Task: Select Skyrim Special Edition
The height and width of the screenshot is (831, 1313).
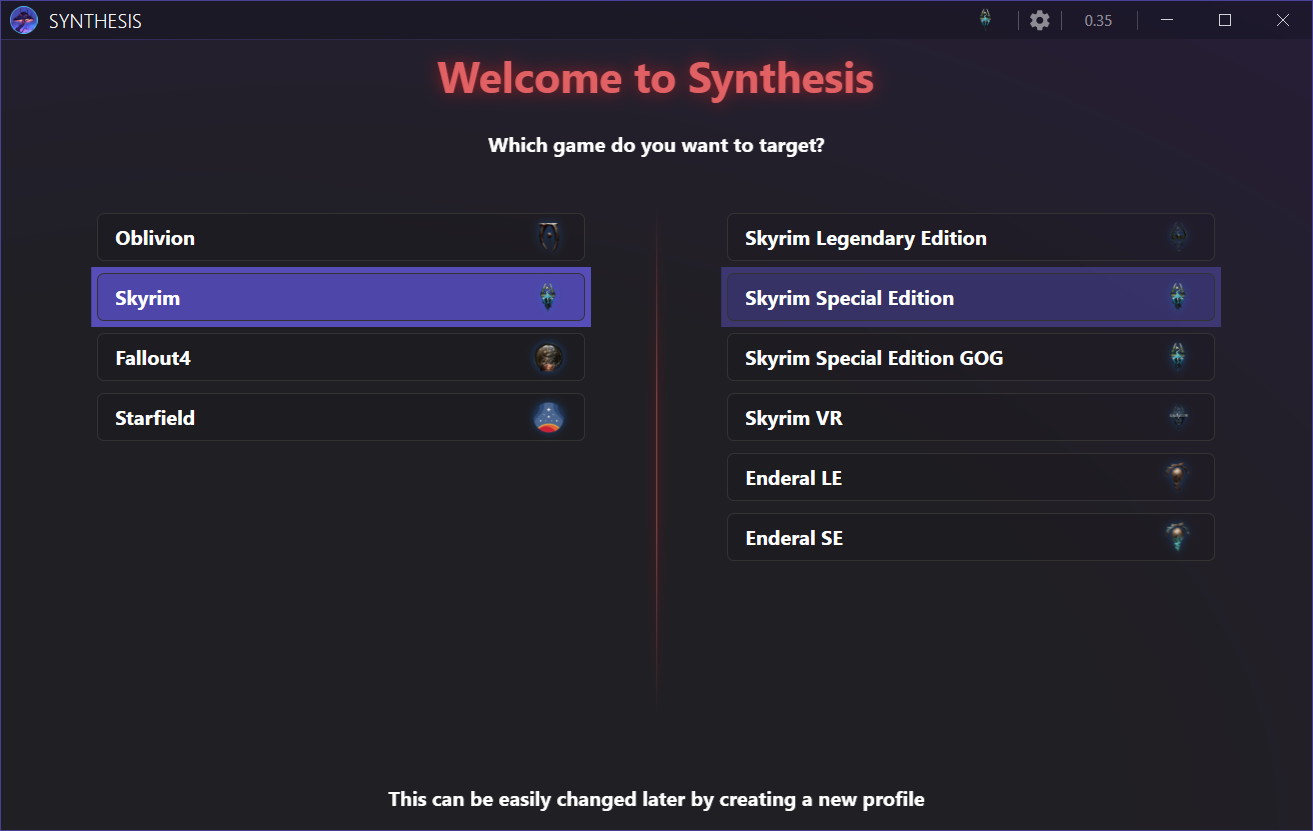Action: (970, 297)
